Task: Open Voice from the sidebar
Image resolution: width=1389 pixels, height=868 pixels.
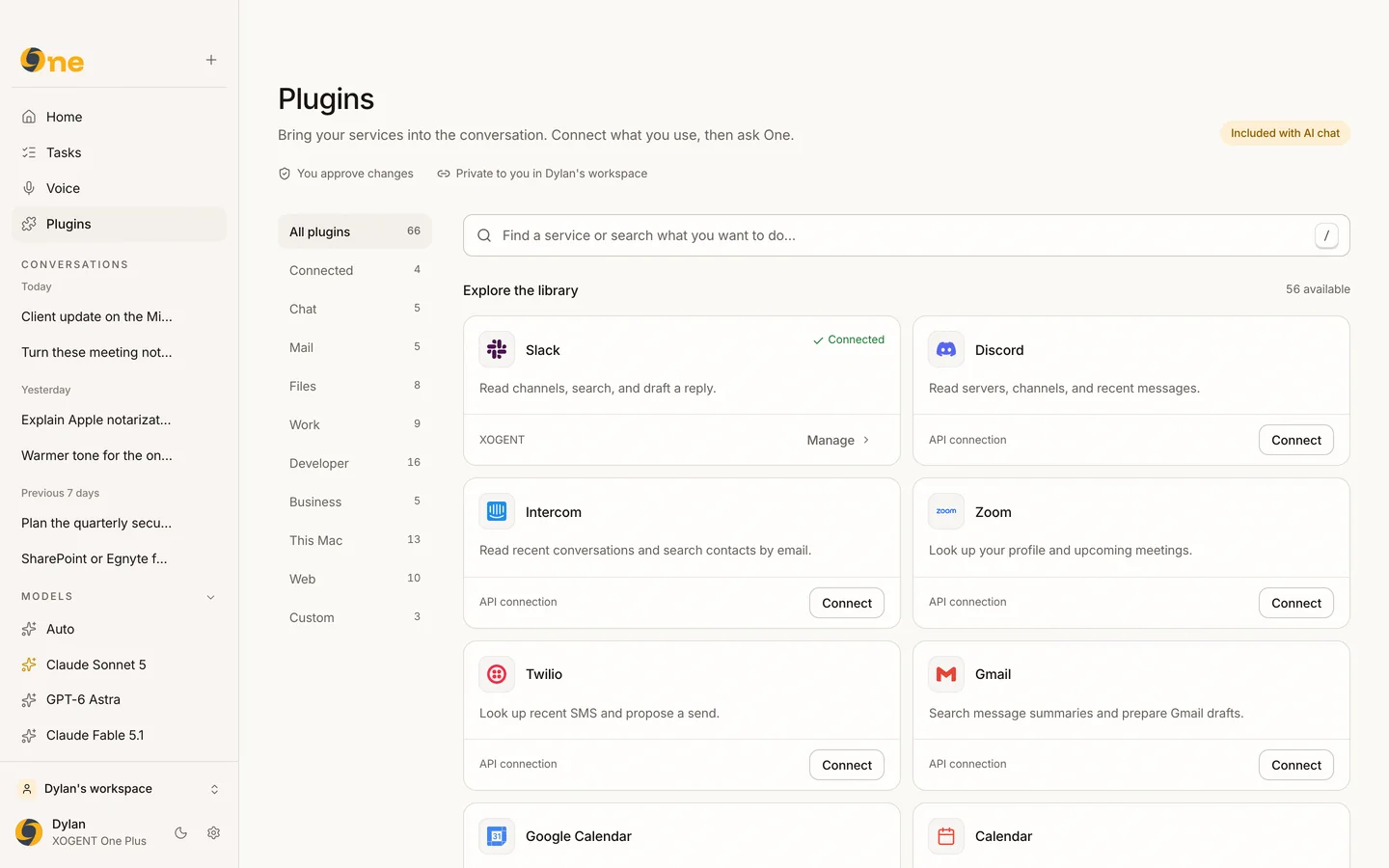Action: coord(119,188)
